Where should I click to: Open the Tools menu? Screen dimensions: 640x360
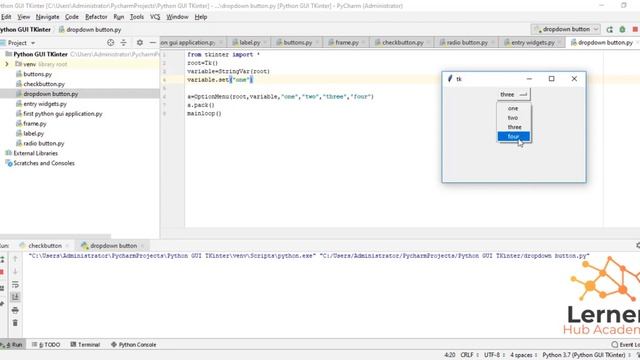point(137,17)
